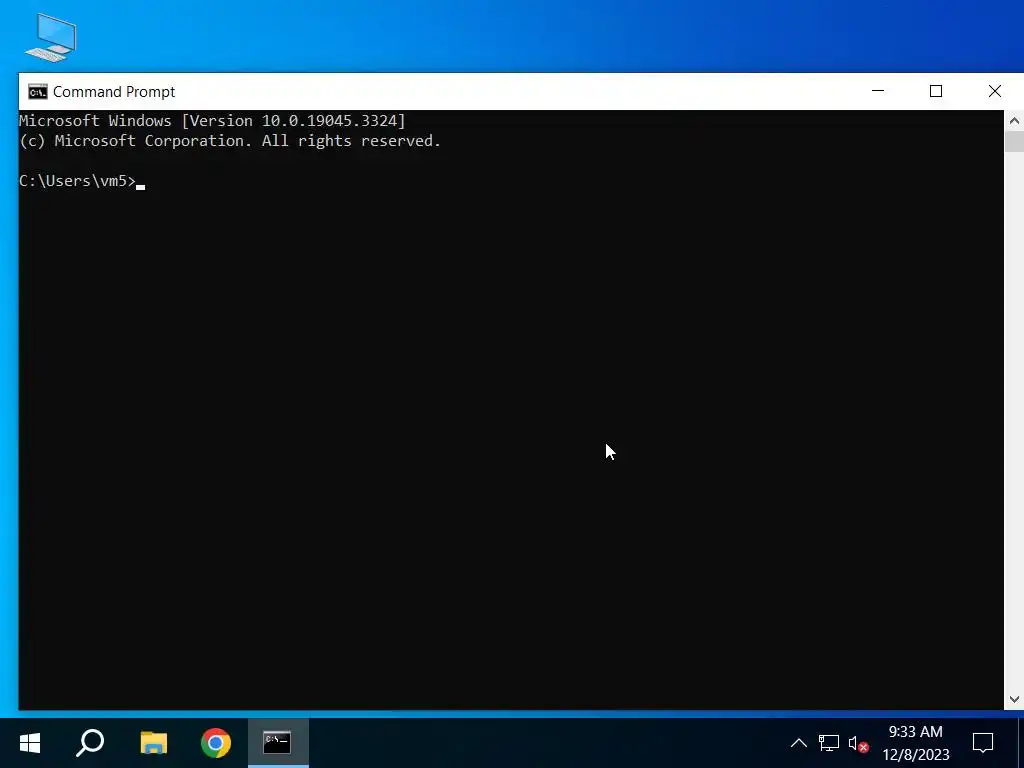Screen dimensions: 1024x768
Task: Open the network status tray icon
Action: 829,743
